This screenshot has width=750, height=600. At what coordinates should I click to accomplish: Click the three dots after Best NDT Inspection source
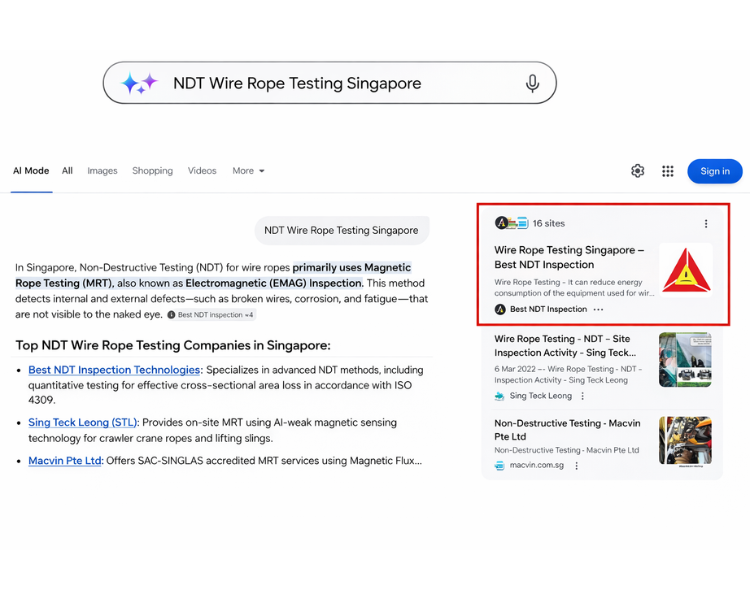(599, 310)
